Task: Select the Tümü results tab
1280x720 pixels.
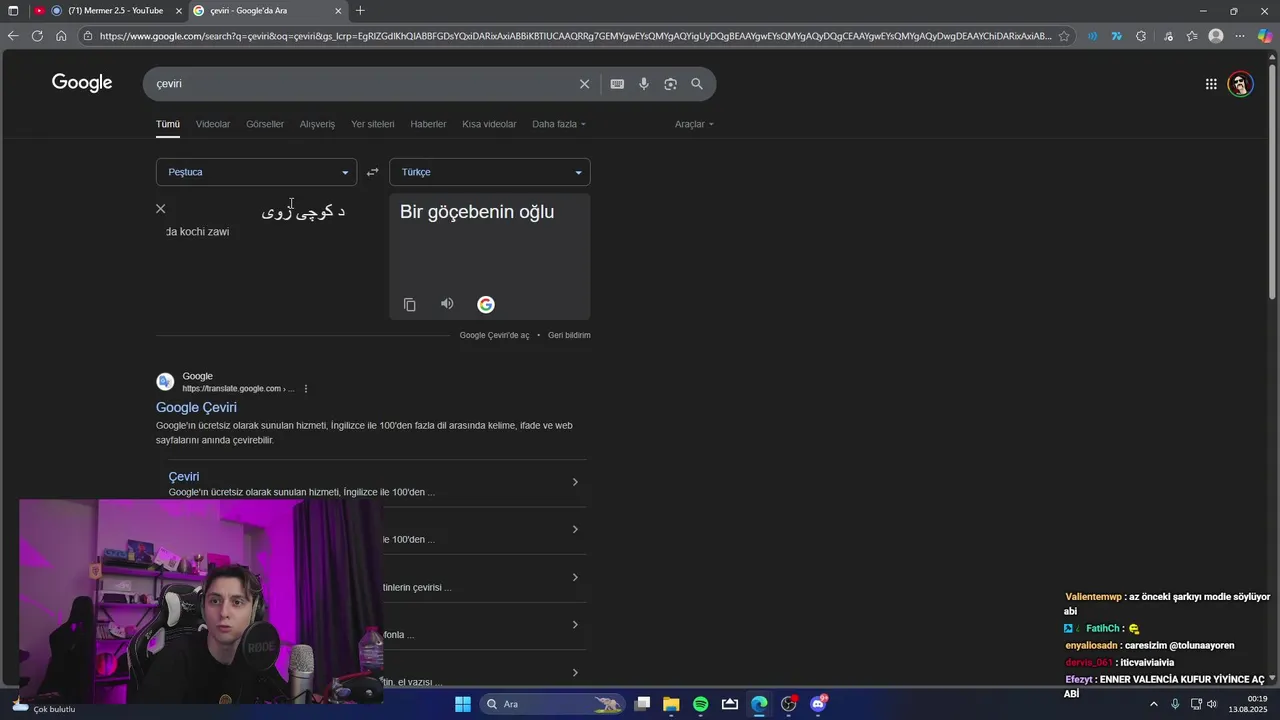Action: pos(168,124)
